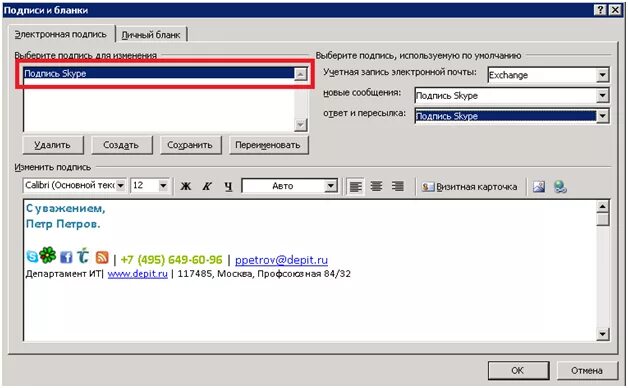Center-align the signature text
628x388 pixels.
point(376,186)
